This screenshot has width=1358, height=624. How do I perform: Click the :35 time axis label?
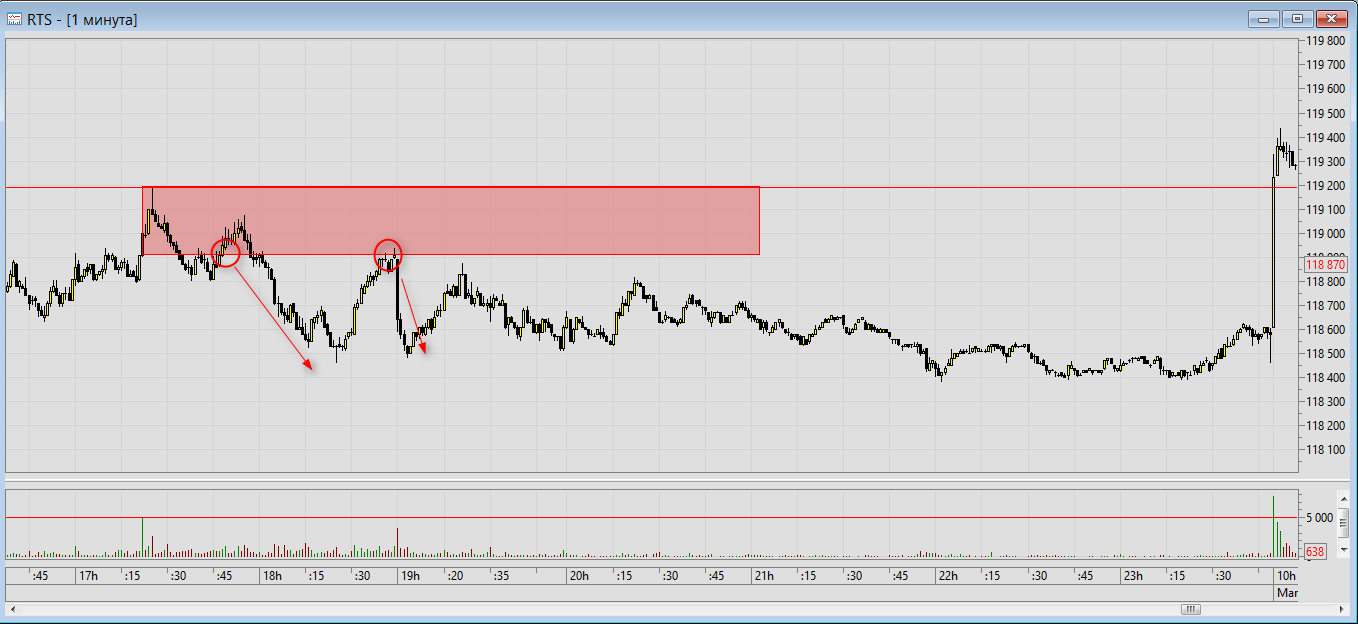click(x=500, y=576)
